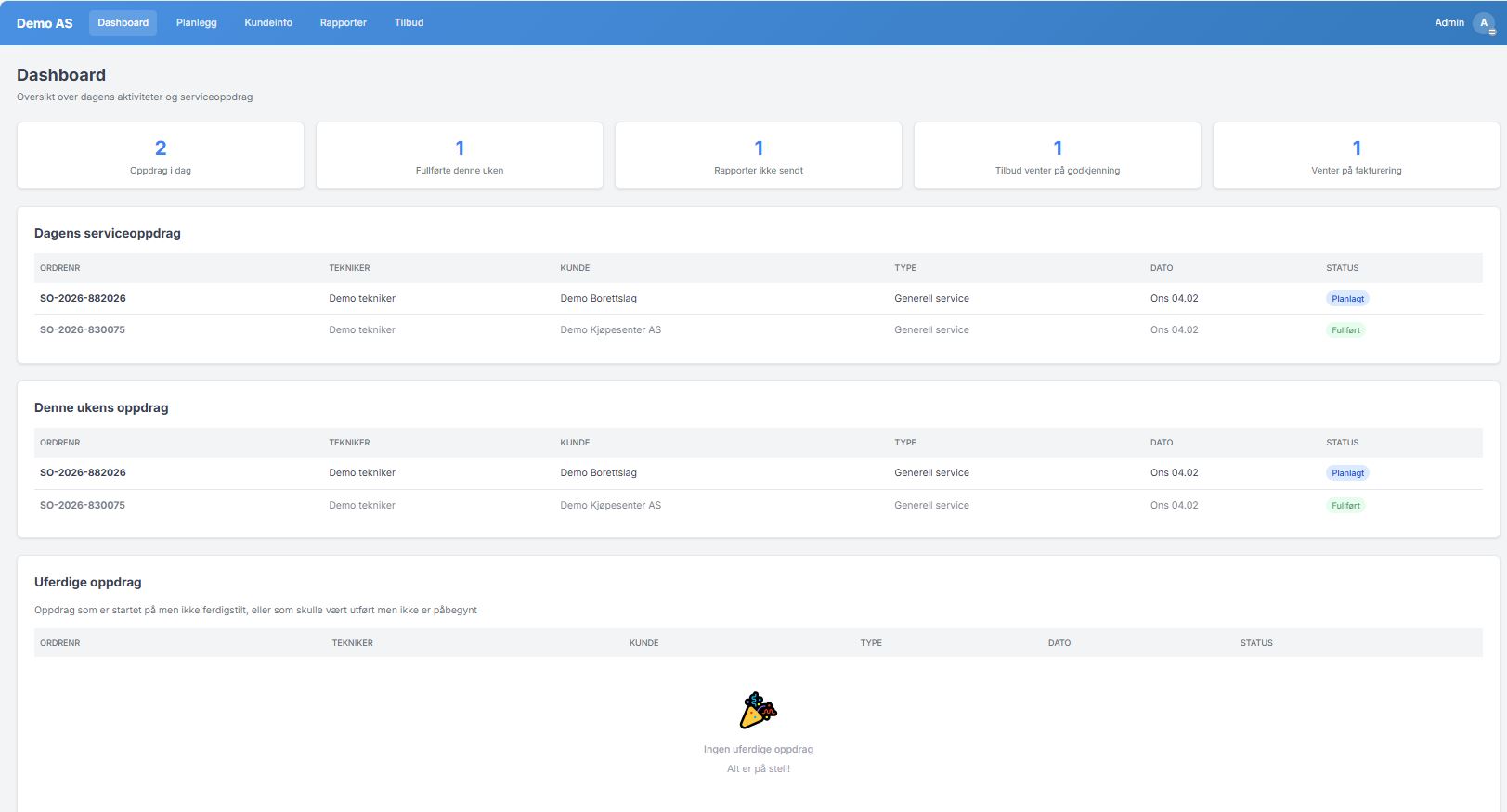Click KUNDE header in Dagens serviceoppdrag table
Image resolution: width=1507 pixels, height=812 pixels.
click(575, 268)
